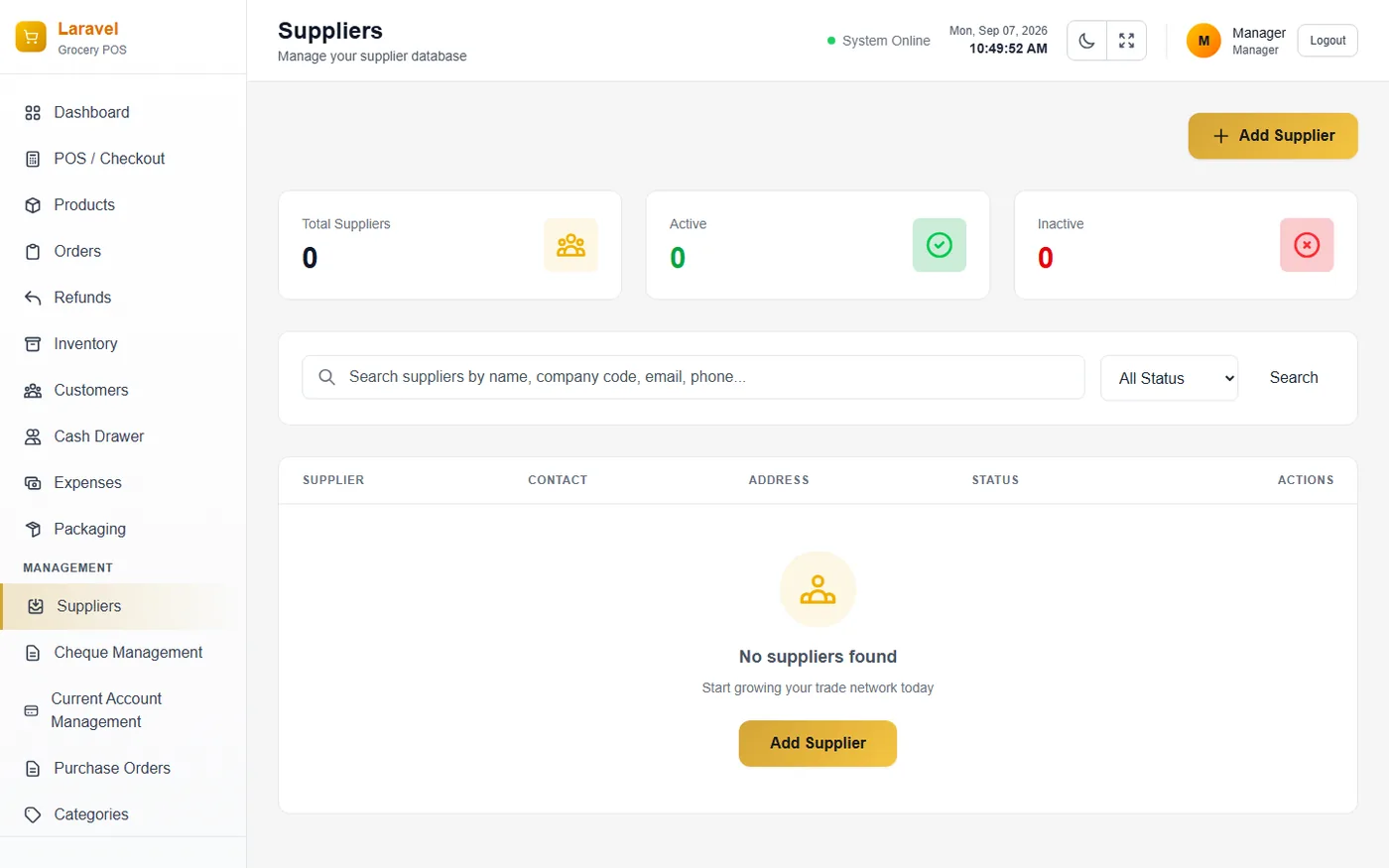Focus the supplier search input field
The image size is (1389, 868).
tap(694, 377)
